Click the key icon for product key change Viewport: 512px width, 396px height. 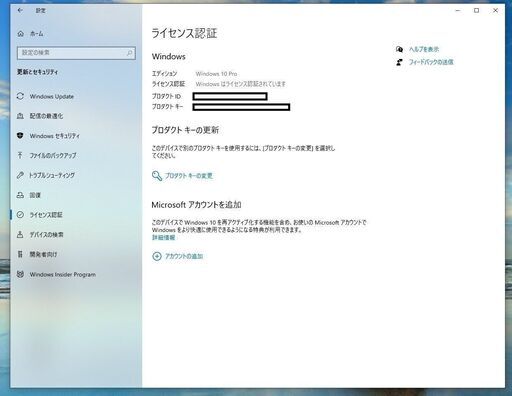tap(157, 176)
